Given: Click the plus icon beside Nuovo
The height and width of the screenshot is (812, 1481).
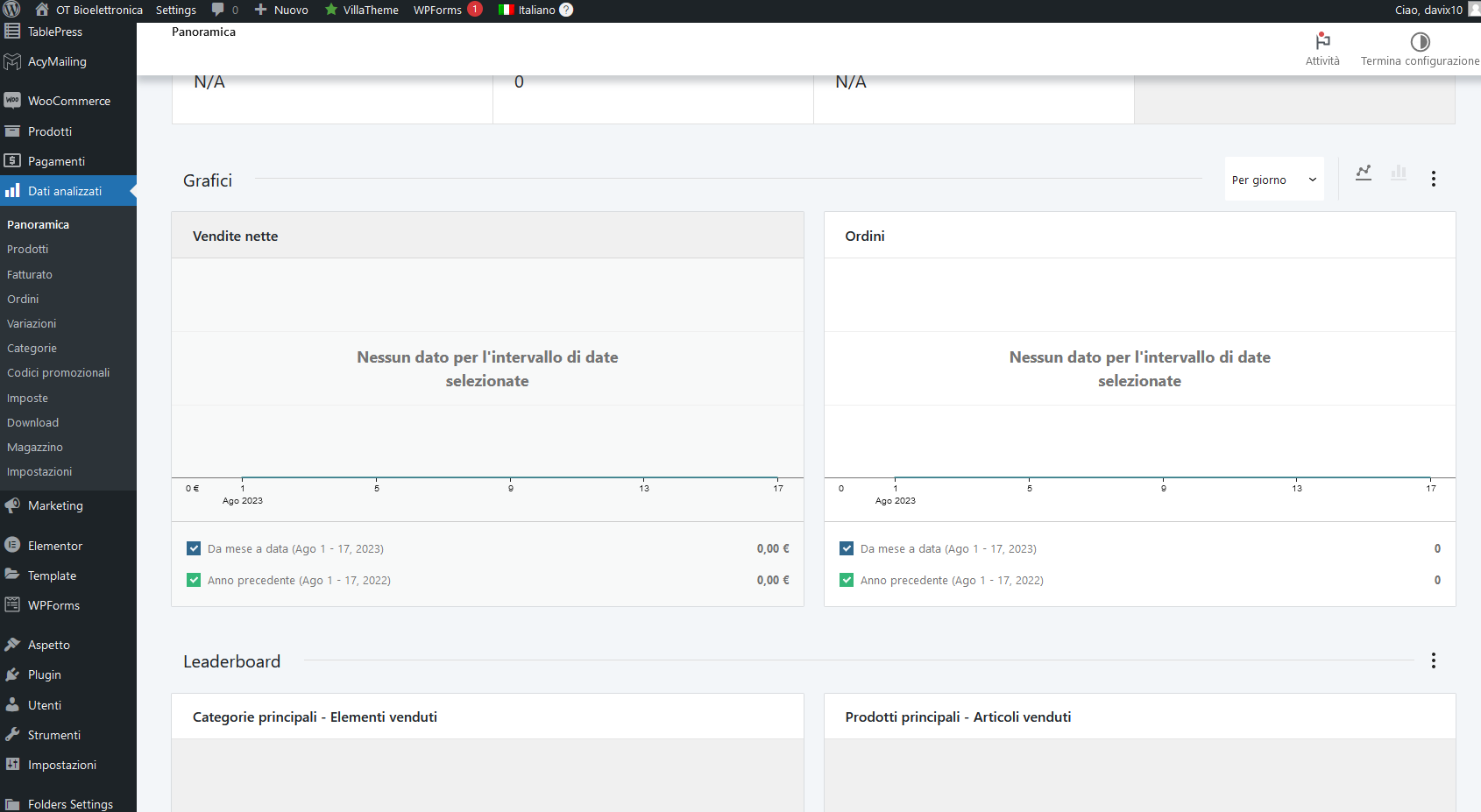Looking at the screenshot, I should point(260,10).
